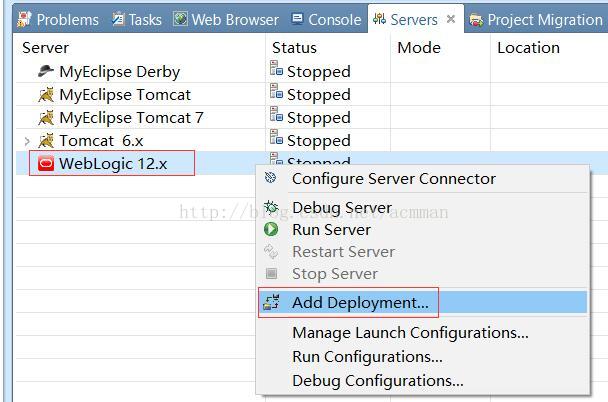Click the green Run Server play icon
The height and width of the screenshot is (402, 608).
(271, 229)
